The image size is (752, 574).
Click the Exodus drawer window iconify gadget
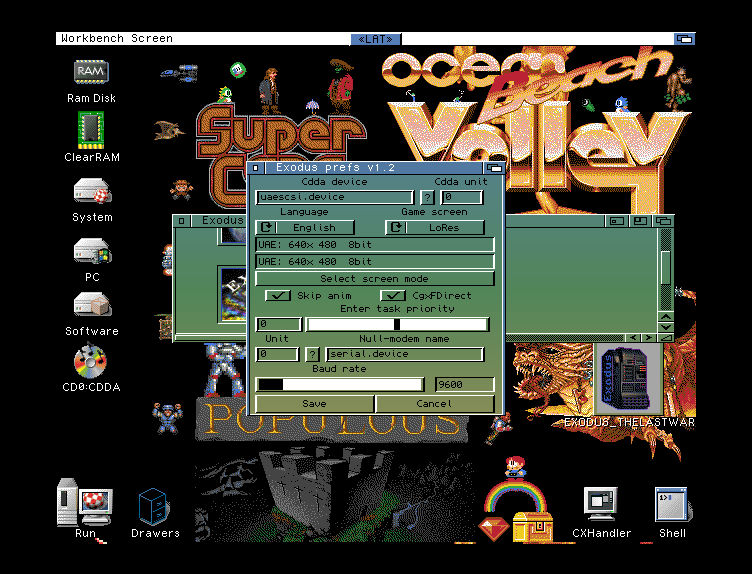[x=617, y=221]
